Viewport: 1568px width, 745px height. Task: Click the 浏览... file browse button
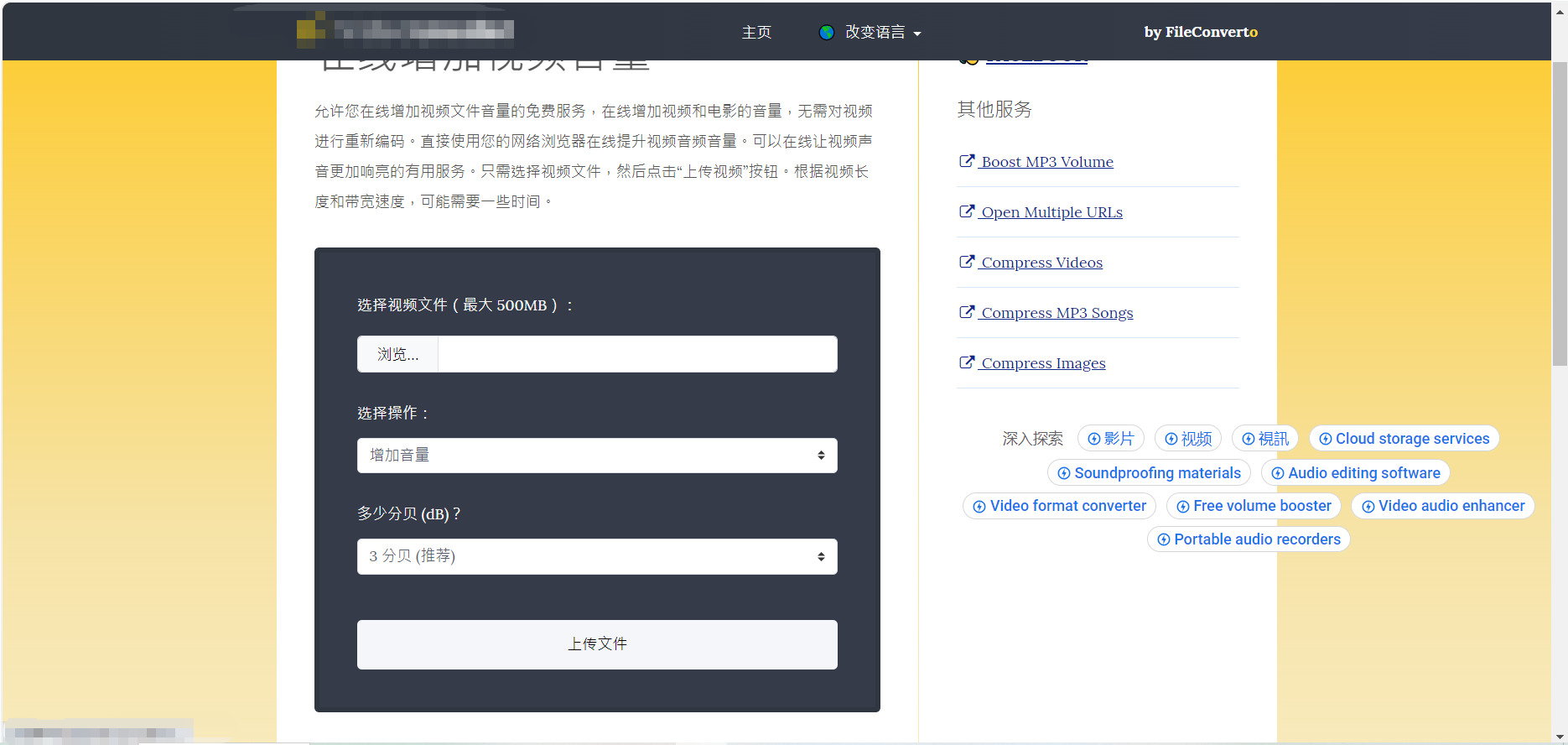[397, 354]
